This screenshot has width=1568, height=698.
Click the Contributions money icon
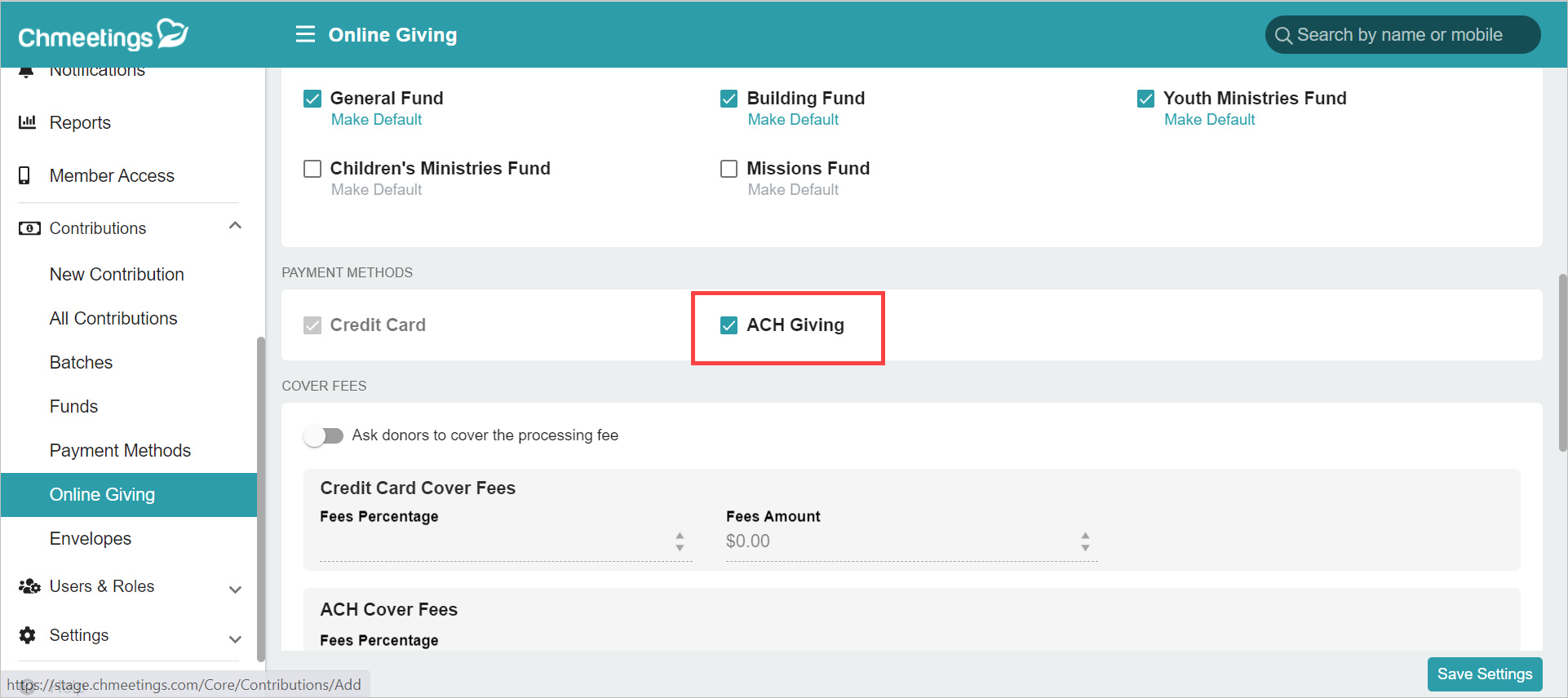coord(29,228)
